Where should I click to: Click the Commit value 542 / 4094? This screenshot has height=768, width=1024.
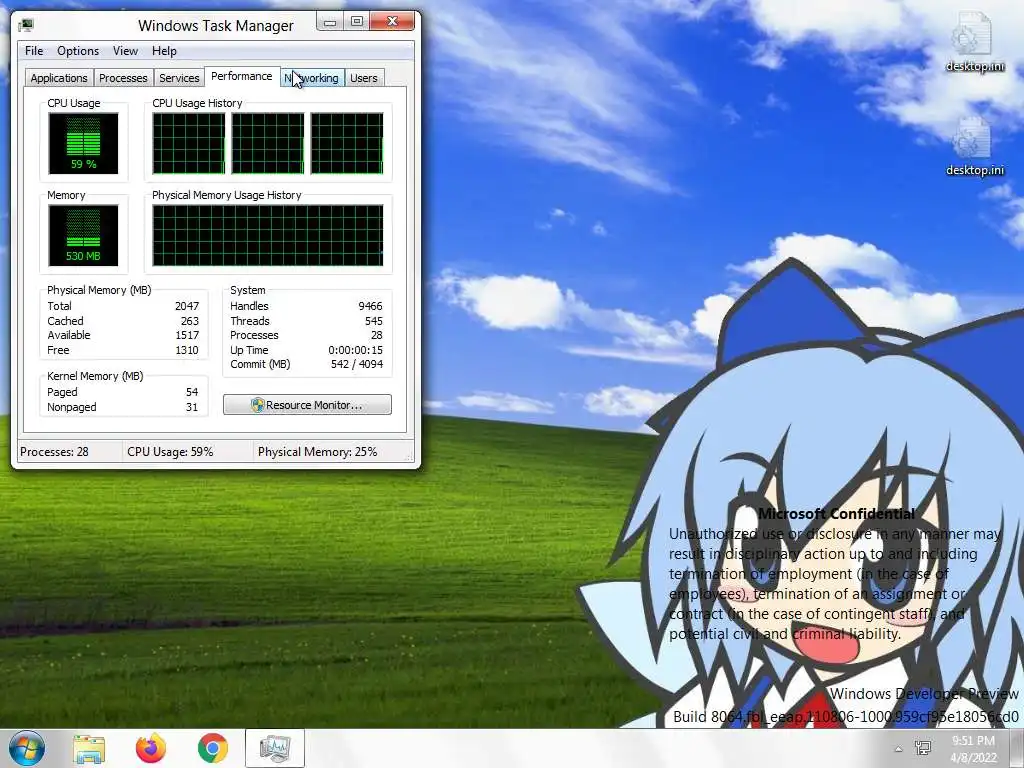[x=357, y=364]
